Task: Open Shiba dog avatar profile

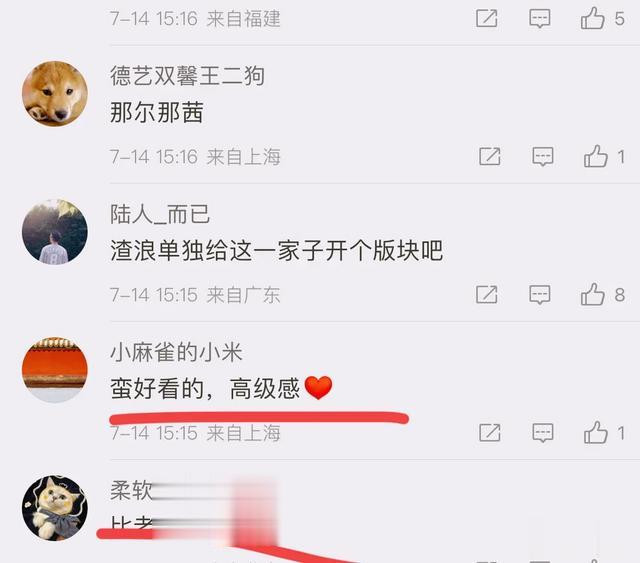Action: [55, 93]
